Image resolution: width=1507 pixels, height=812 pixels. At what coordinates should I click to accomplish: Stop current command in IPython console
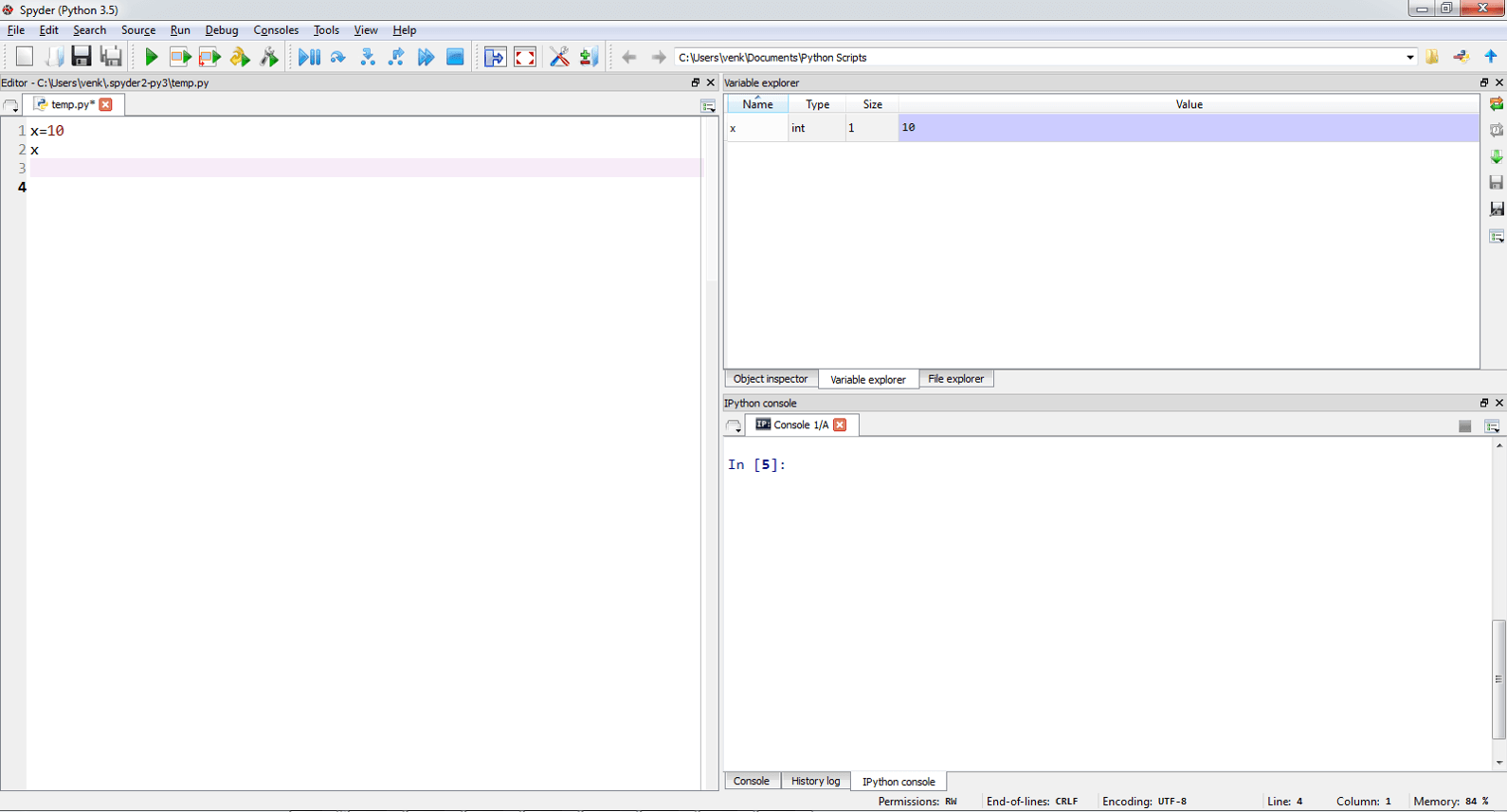tap(1464, 426)
